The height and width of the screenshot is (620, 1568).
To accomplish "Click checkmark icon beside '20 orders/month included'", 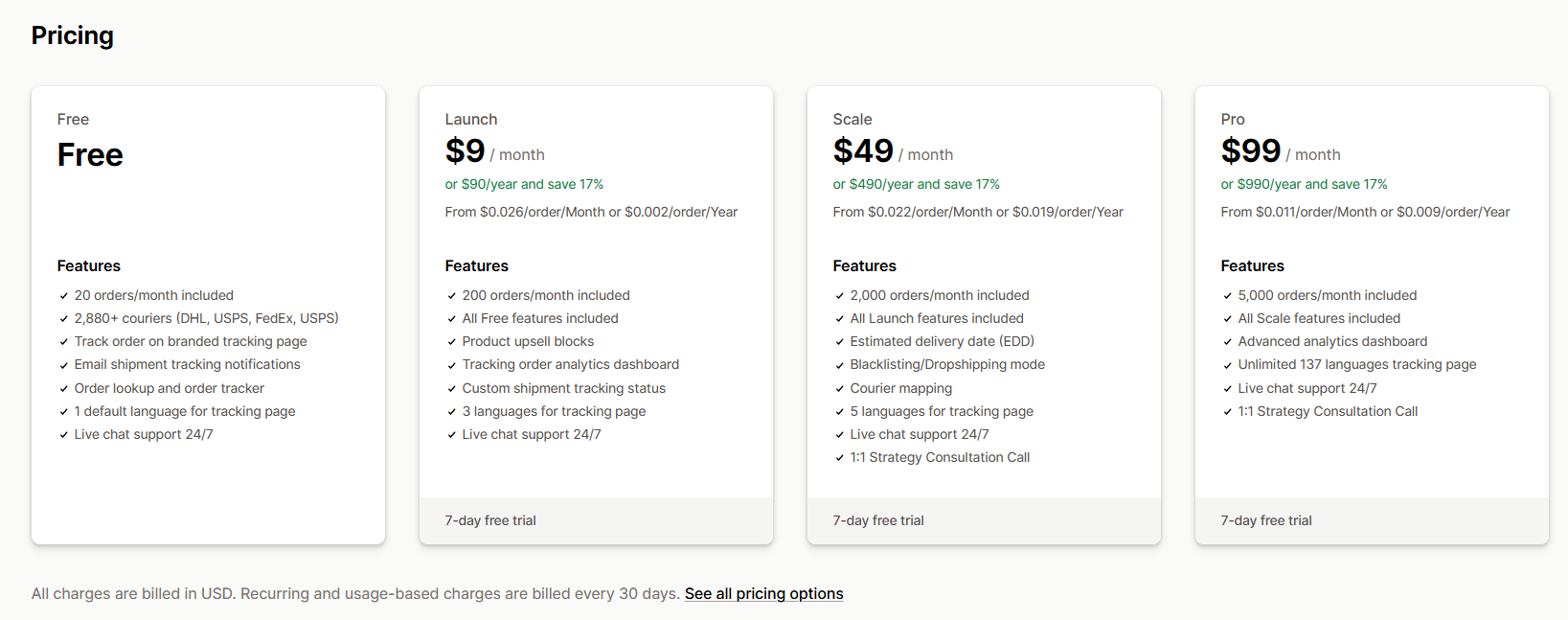I will coord(64,296).
